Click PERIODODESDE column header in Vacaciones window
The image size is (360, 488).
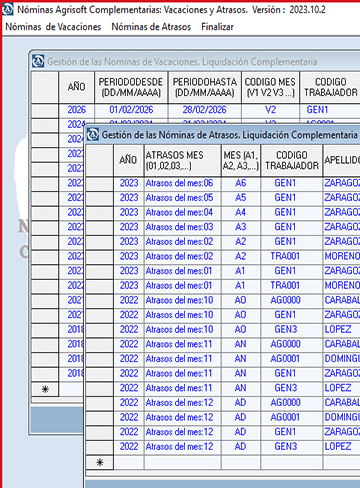[131, 87]
